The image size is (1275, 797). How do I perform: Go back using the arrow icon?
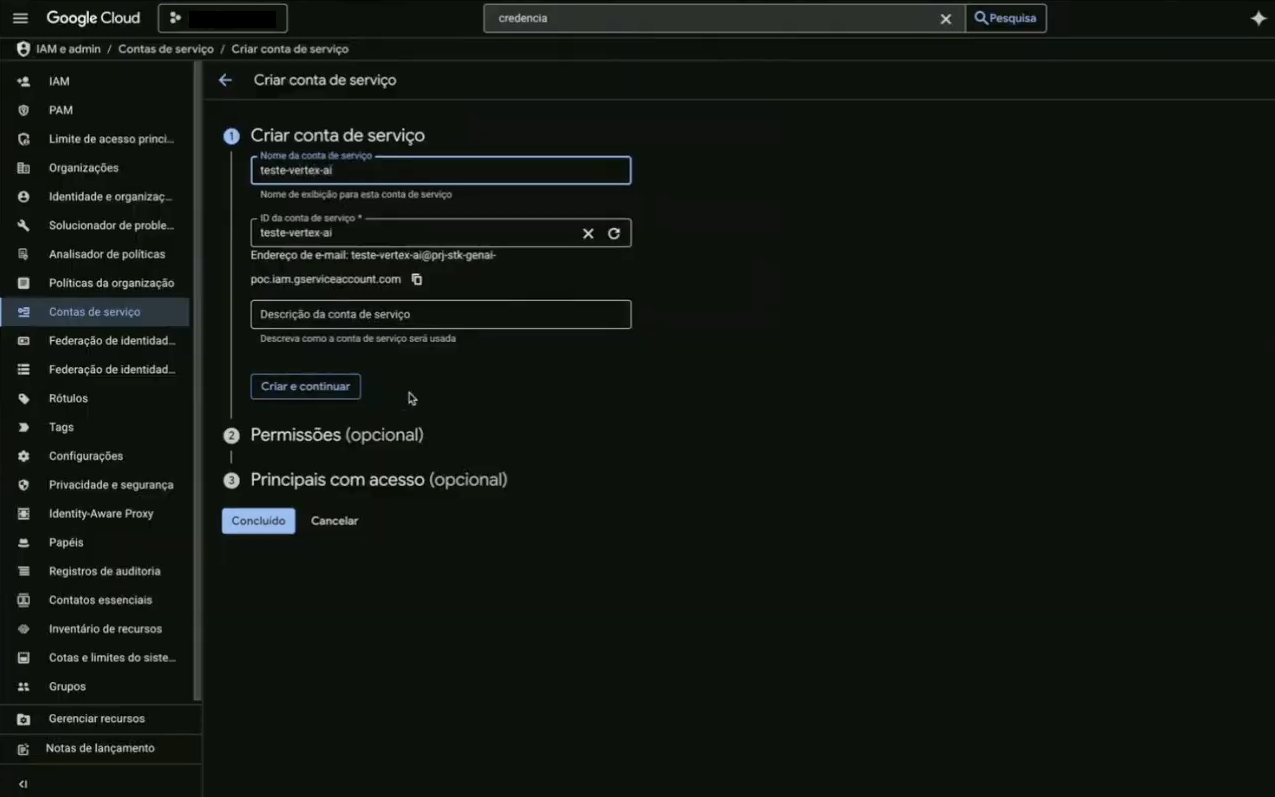click(x=225, y=80)
